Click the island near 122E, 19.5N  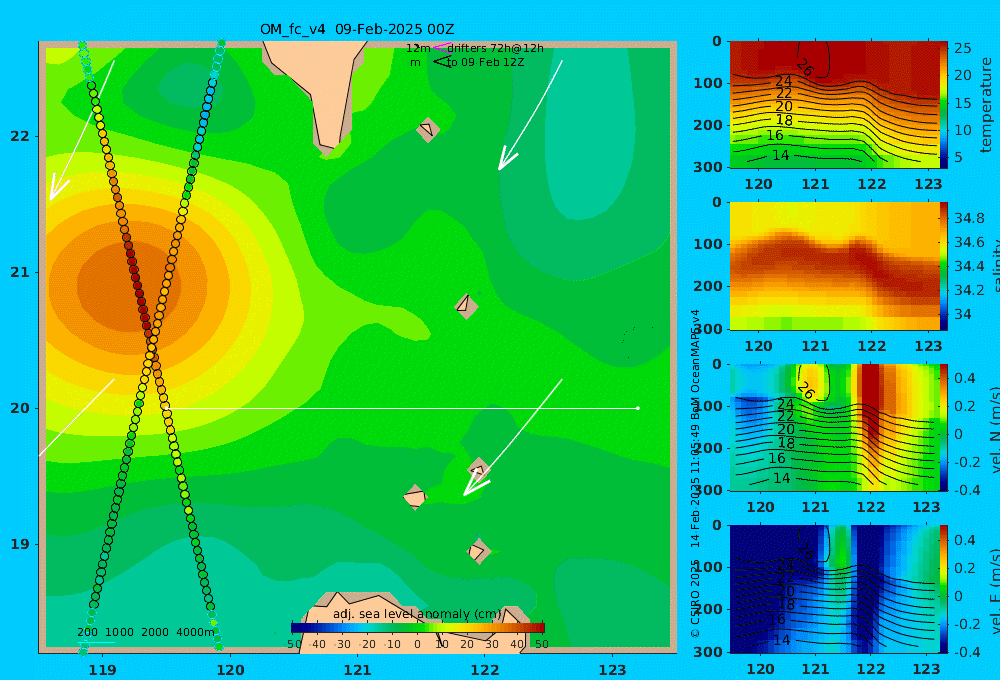478,470
